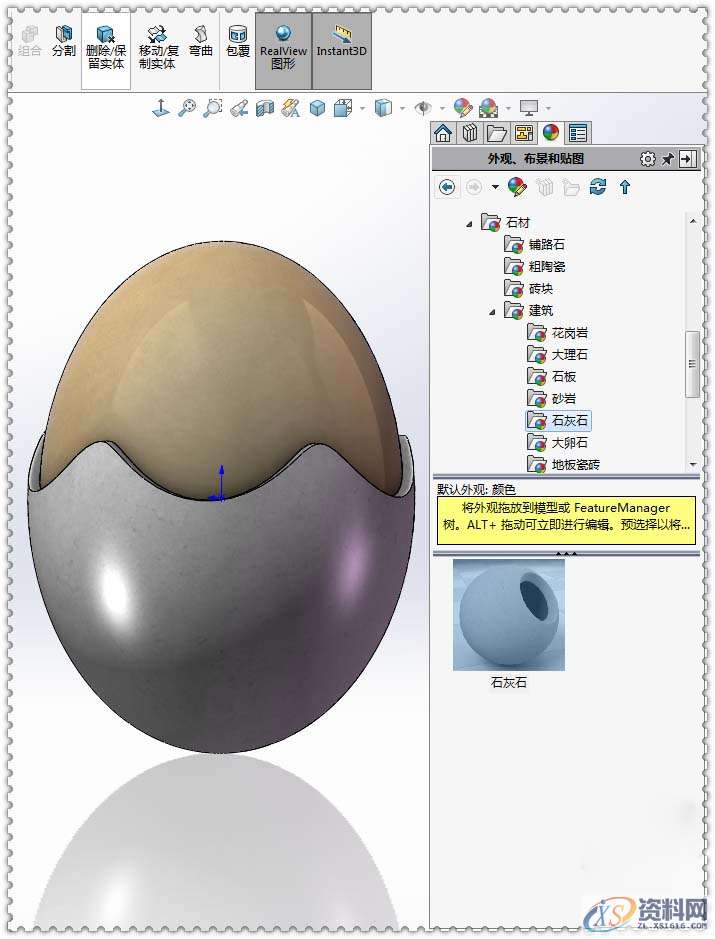Click the Refresh icon in pane
715x939 pixels.
598,187
